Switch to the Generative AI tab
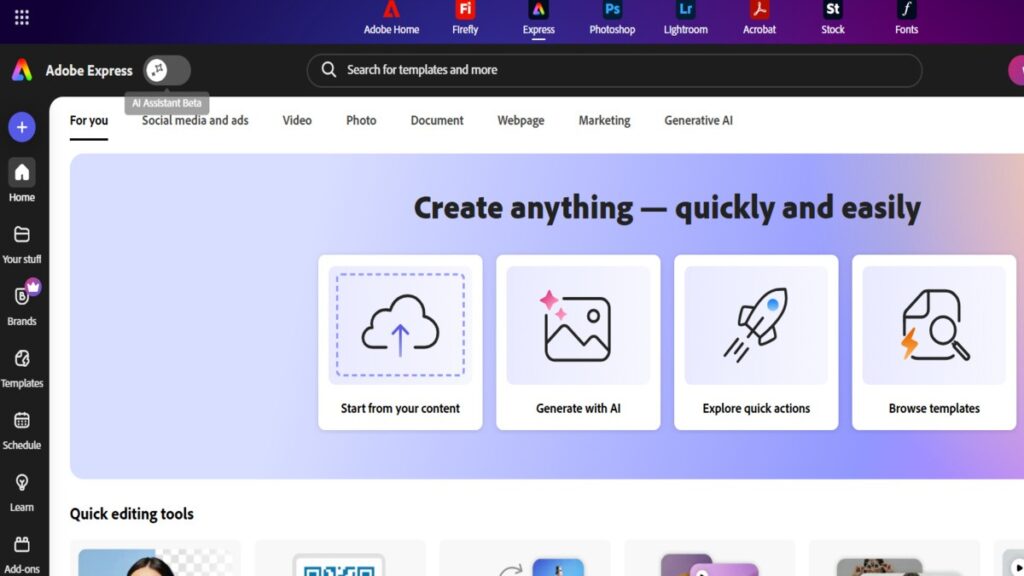This screenshot has width=1024, height=576. coord(697,120)
